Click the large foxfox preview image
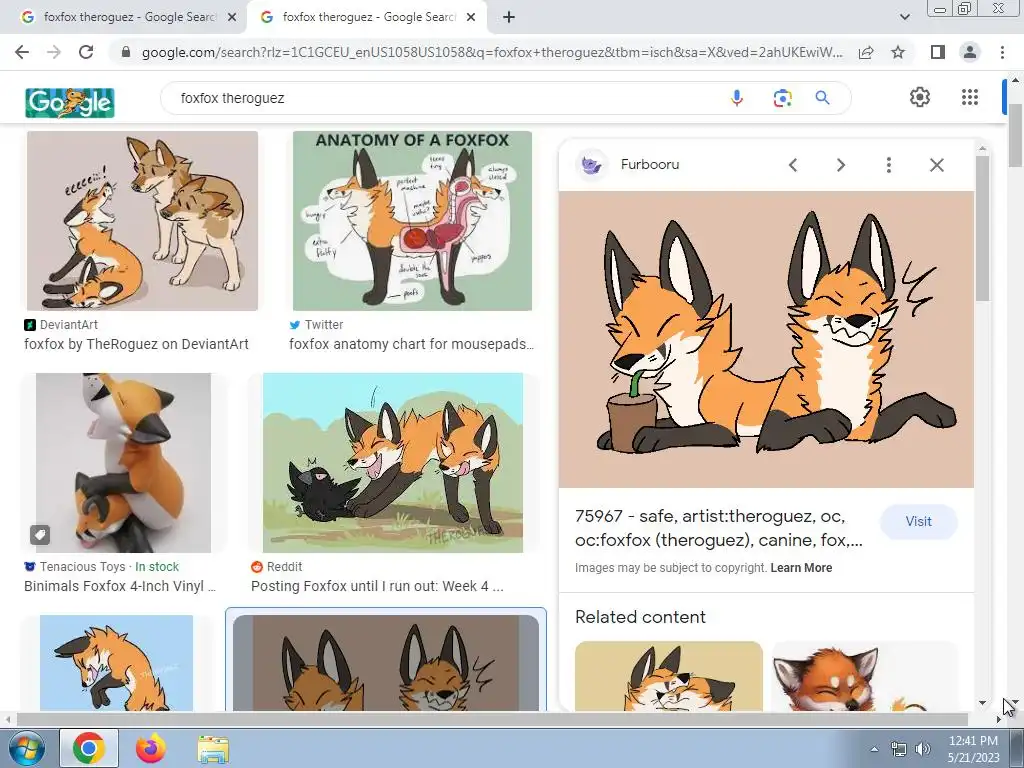 click(x=766, y=340)
